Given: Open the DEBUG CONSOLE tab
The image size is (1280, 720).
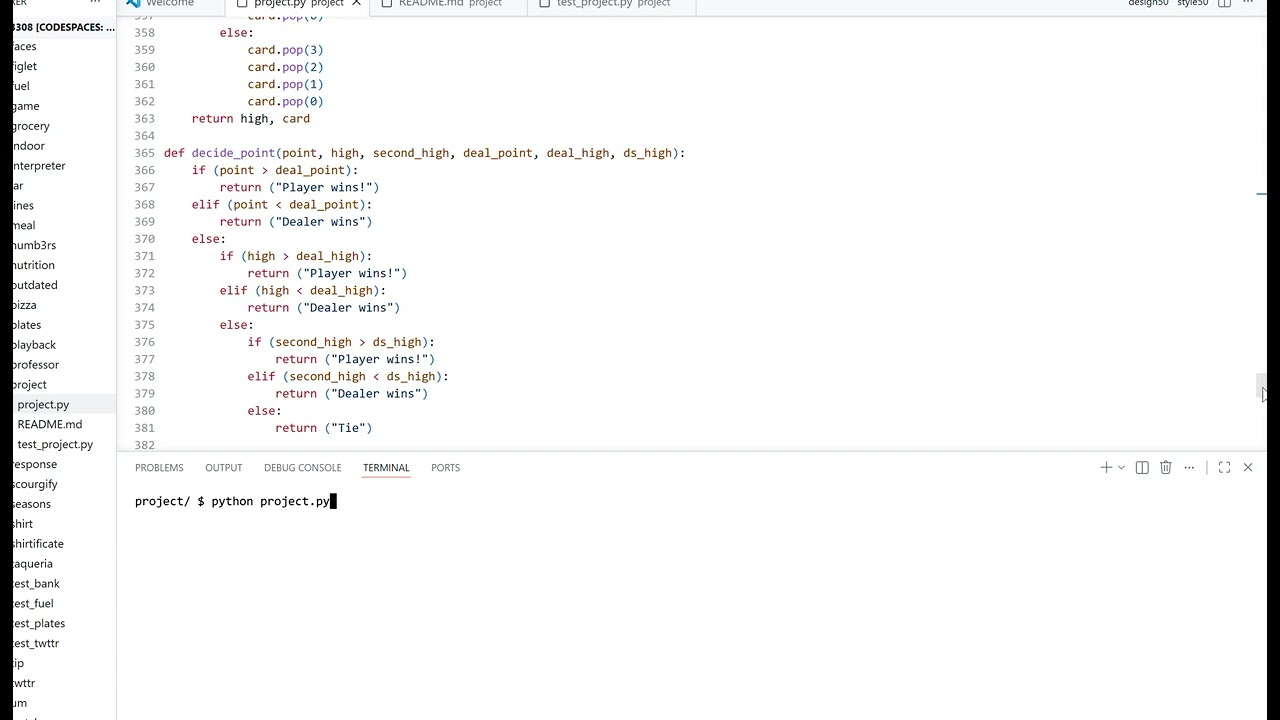Looking at the screenshot, I should coord(303,467).
